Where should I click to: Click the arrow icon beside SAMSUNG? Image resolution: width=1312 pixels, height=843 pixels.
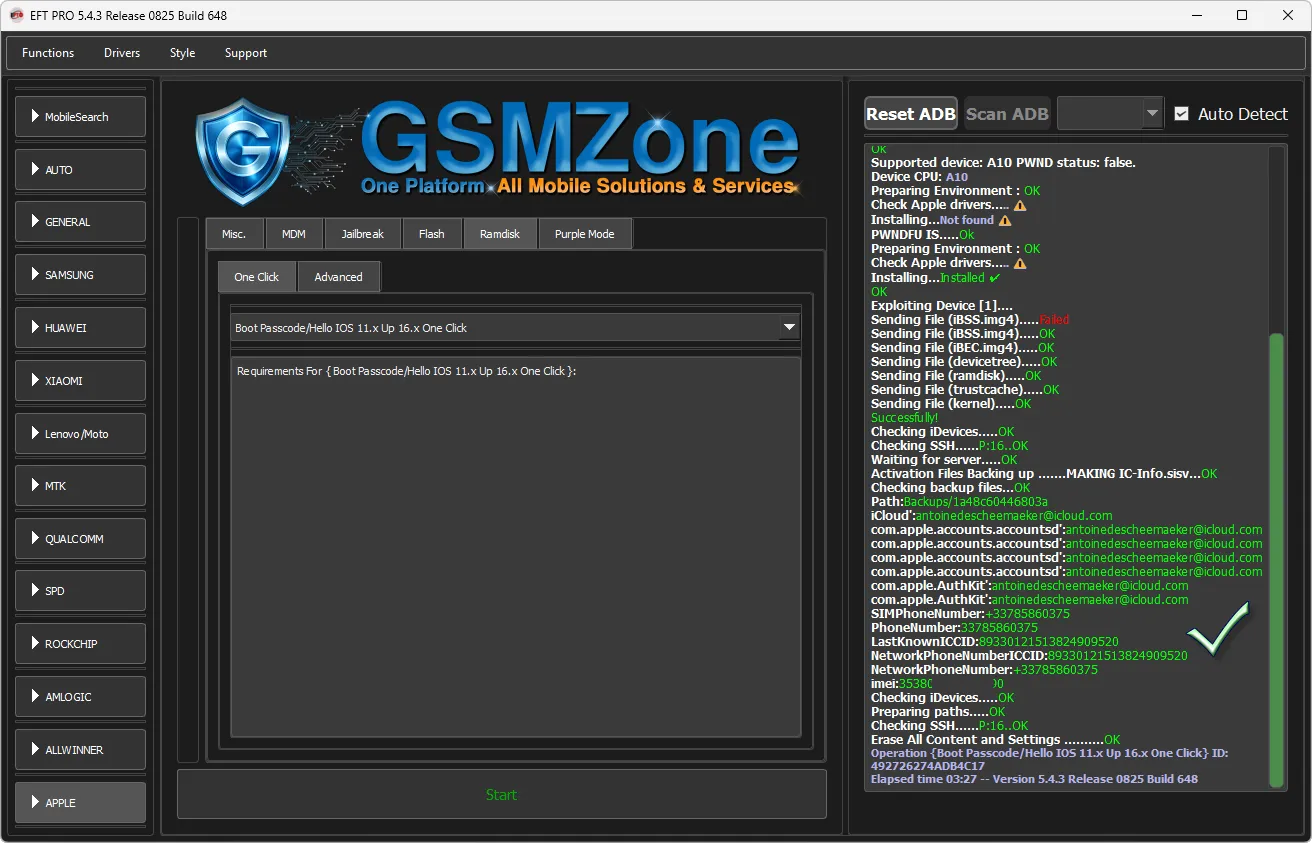[35, 275]
